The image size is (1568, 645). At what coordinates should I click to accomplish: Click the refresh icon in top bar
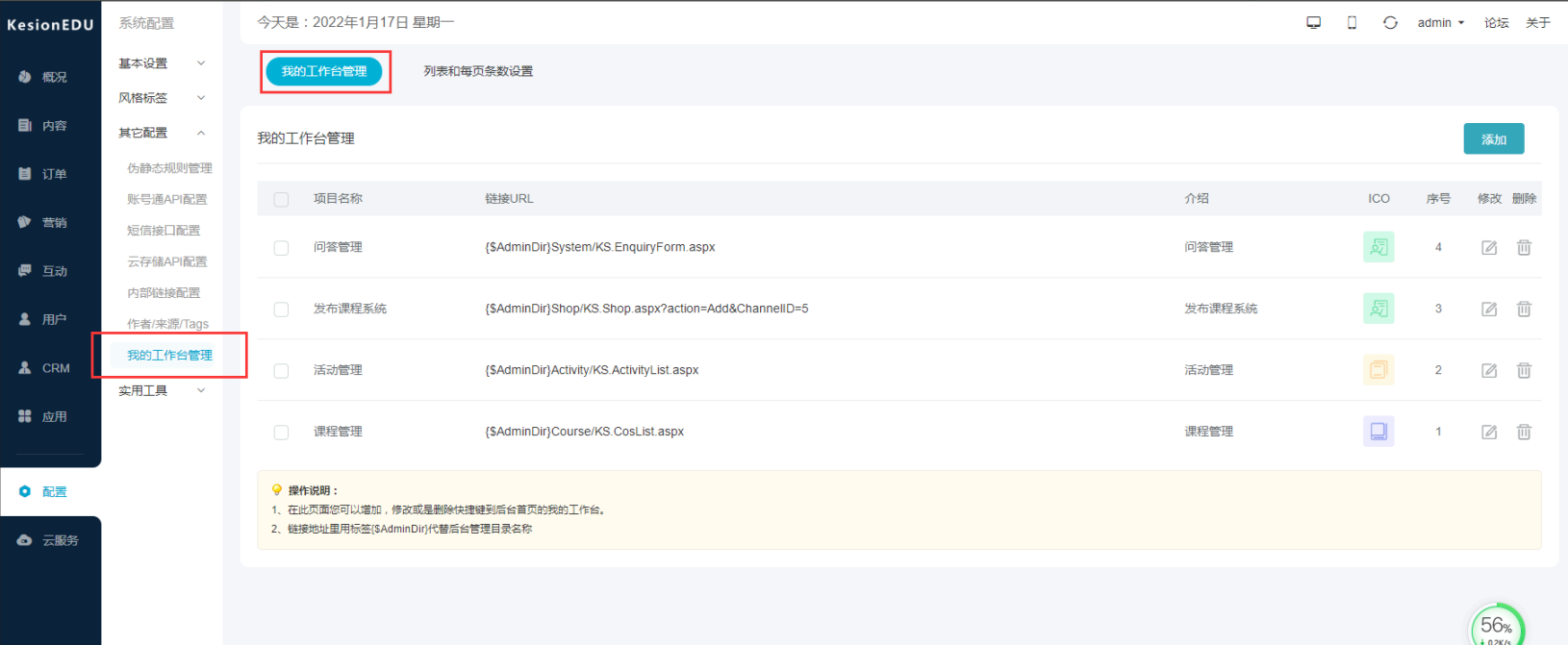tap(1390, 22)
